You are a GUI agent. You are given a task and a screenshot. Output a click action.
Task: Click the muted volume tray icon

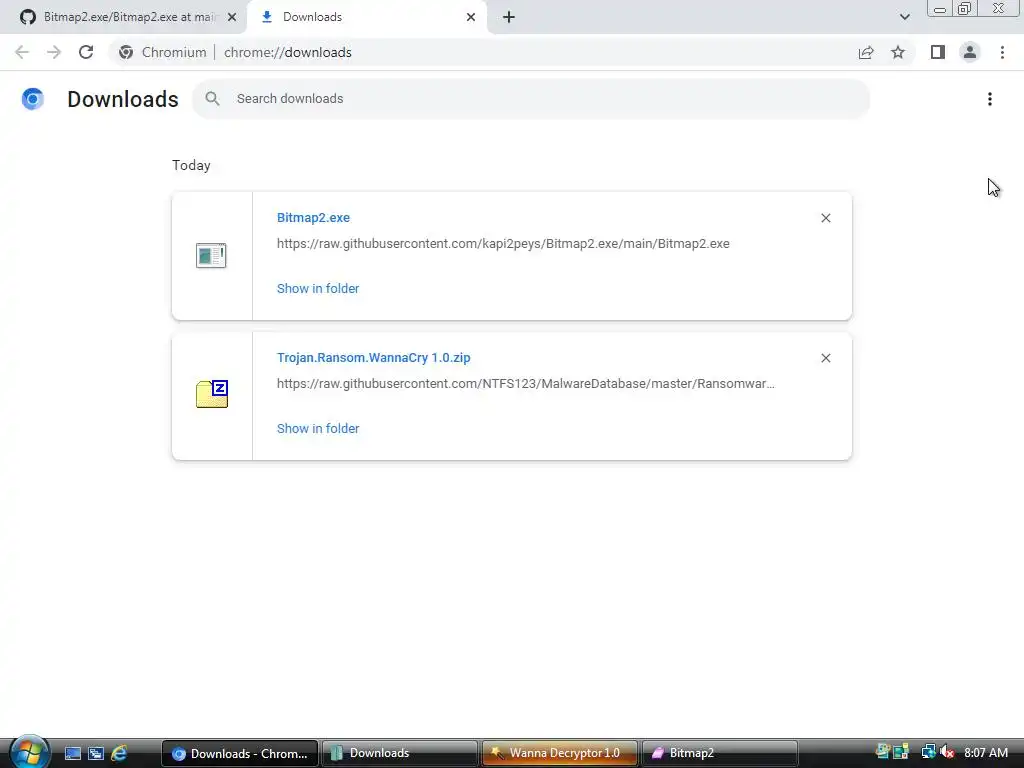(946, 752)
